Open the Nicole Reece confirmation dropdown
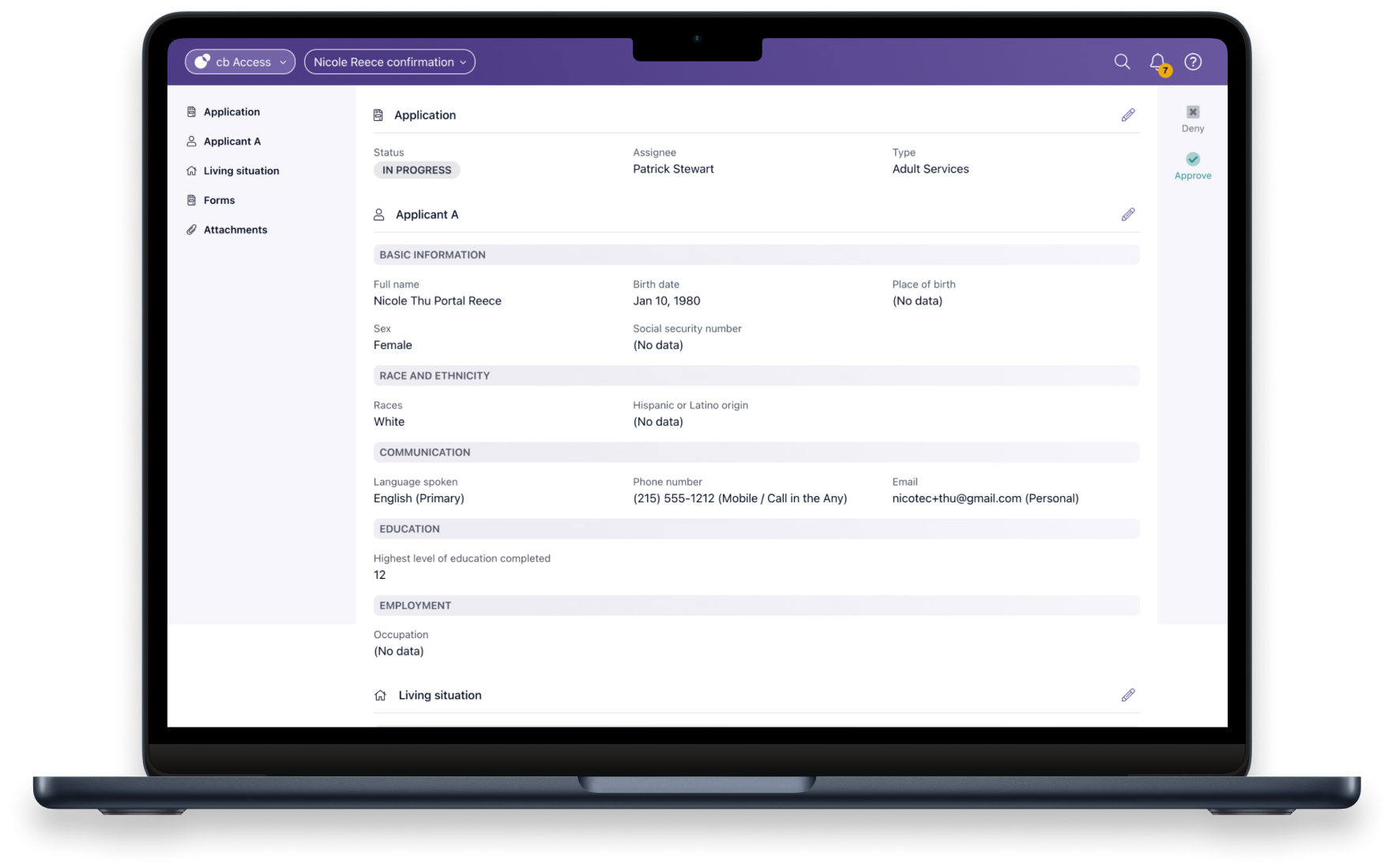 click(389, 62)
